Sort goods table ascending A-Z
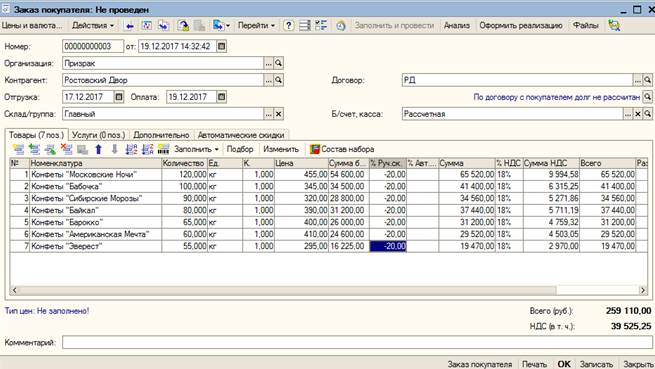The height and width of the screenshot is (369, 655). pyautogui.click(x=131, y=149)
